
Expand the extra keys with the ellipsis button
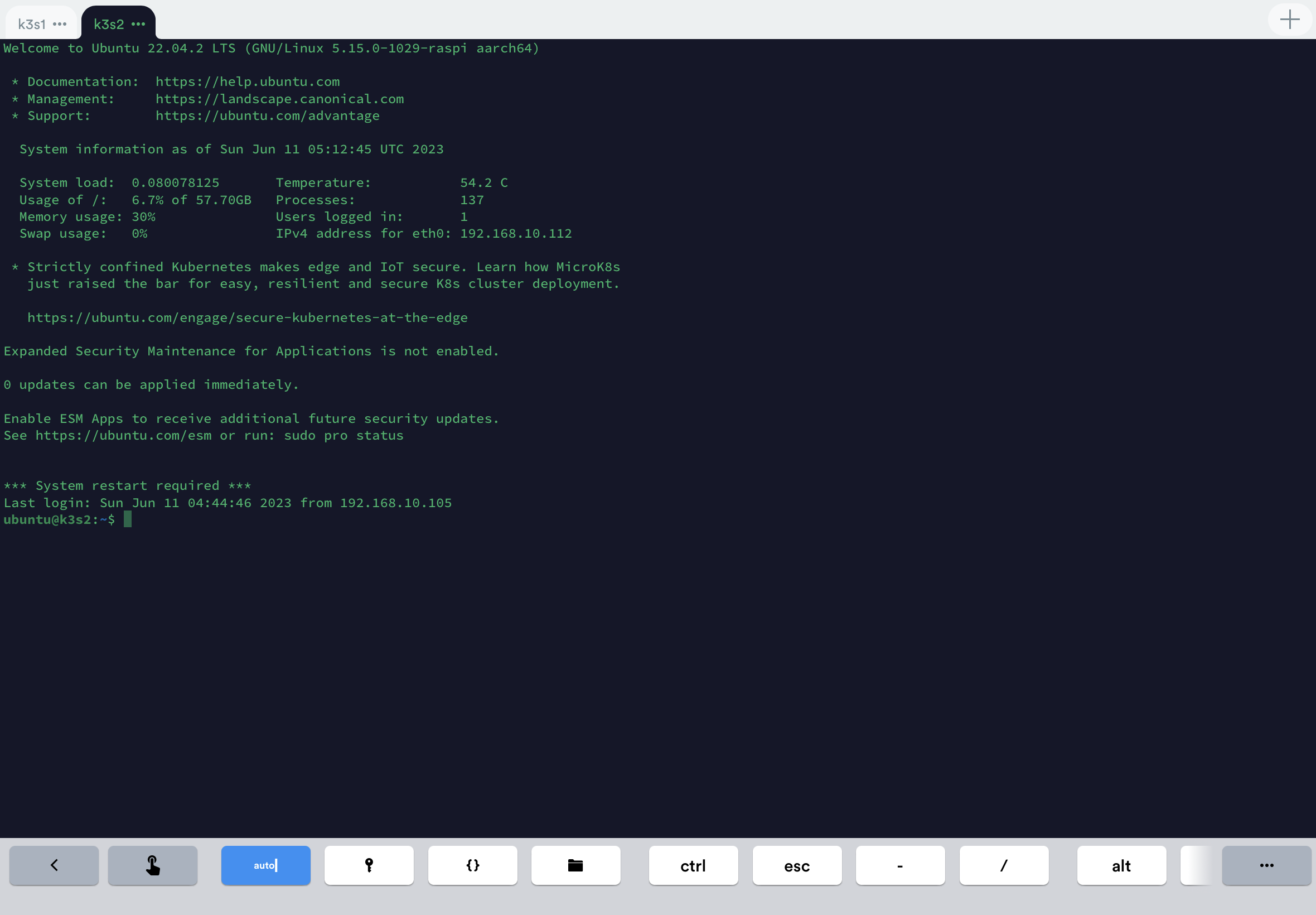click(1268, 866)
